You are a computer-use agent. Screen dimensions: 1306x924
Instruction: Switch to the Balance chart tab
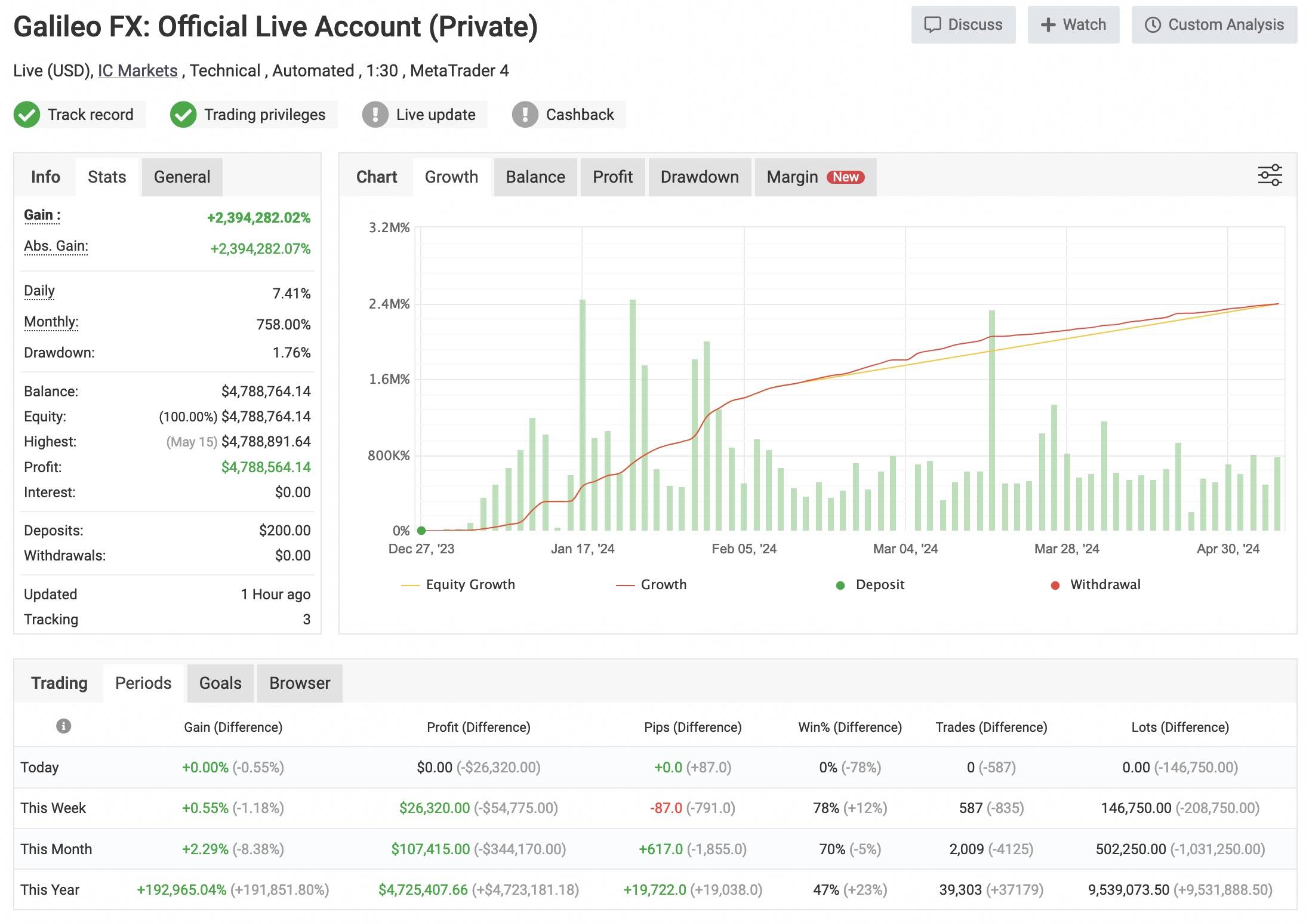(535, 177)
